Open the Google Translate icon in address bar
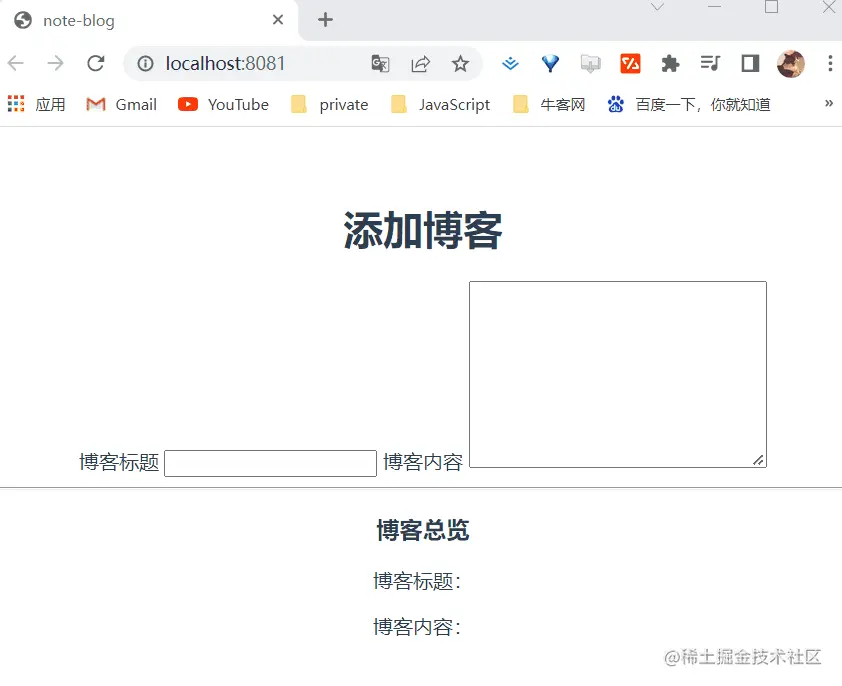Viewport: 842px width, 686px height. [x=380, y=63]
